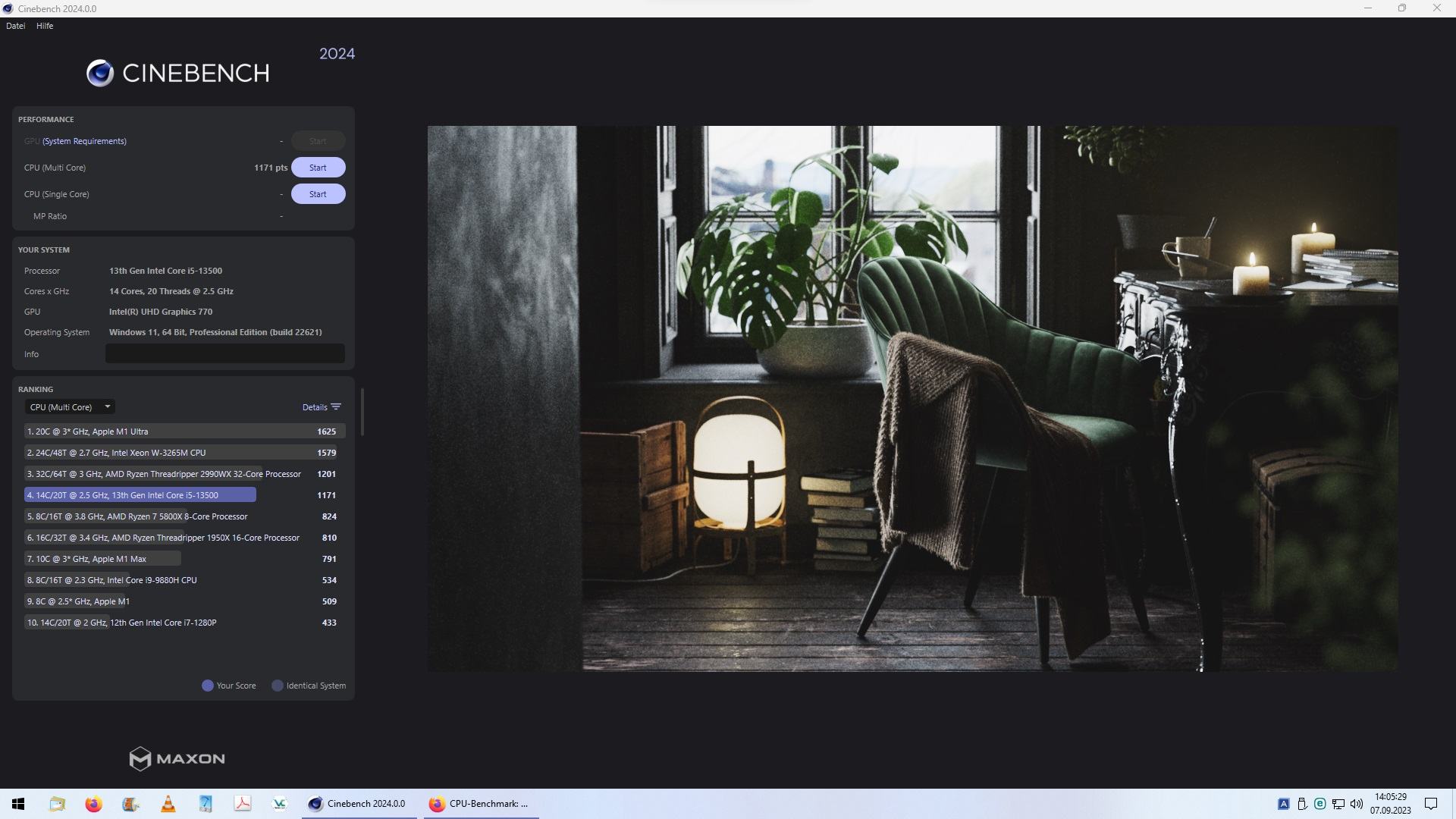Open the Details filter icon in Ranking
The width and height of the screenshot is (1456, 819).
tap(336, 407)
